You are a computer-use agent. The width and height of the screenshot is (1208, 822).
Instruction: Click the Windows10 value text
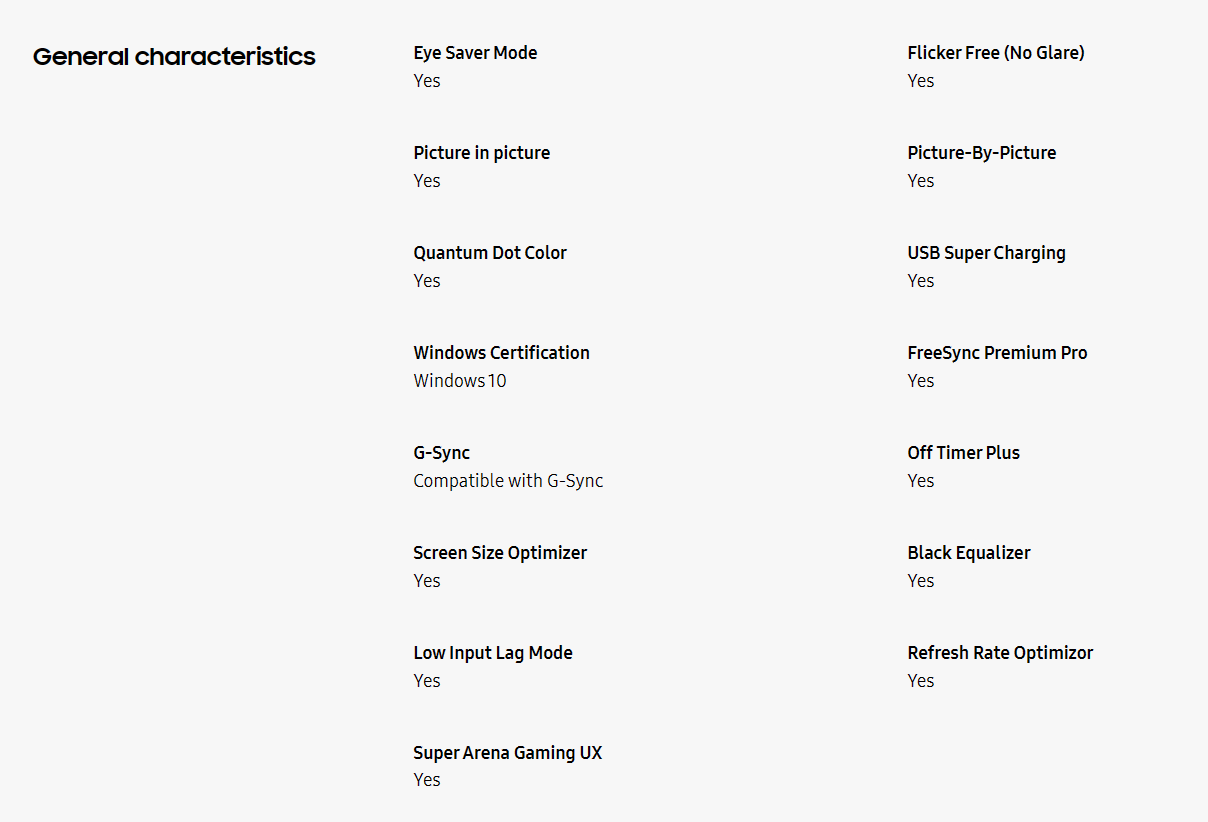click(459, 381)
